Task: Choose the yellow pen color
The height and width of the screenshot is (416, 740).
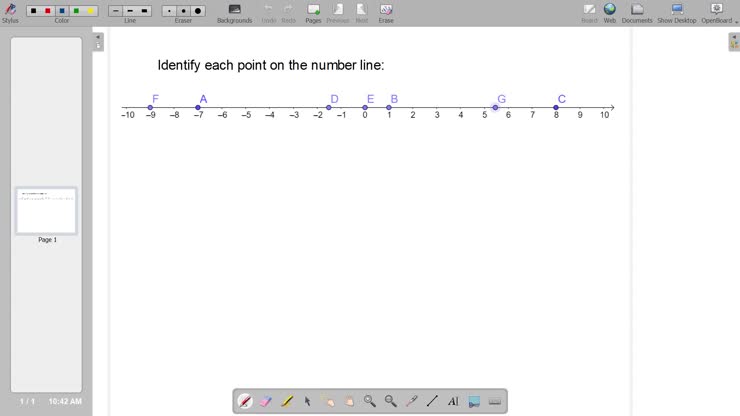Action: tap(90, 10)
